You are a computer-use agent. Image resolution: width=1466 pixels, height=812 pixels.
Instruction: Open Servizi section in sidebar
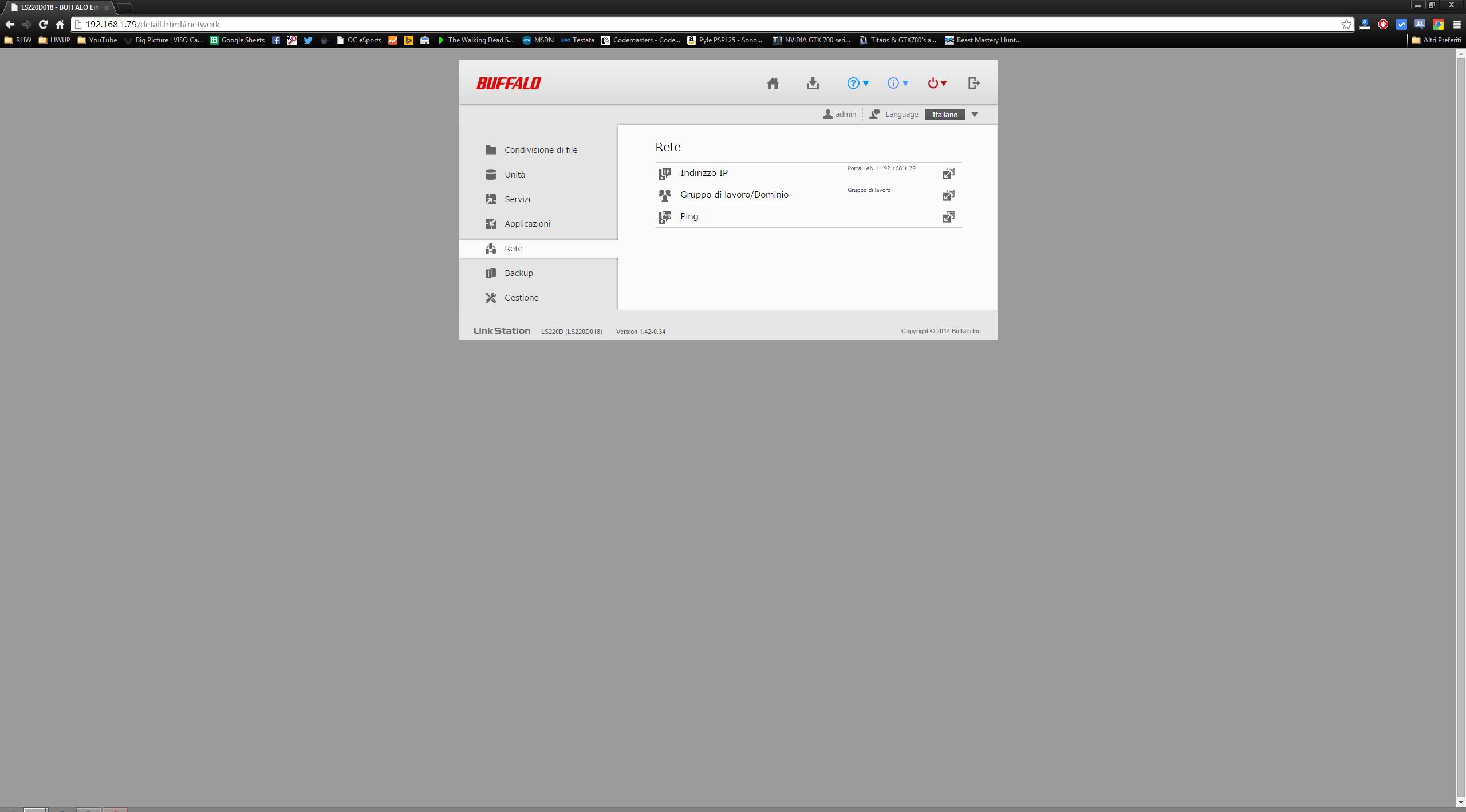[x=517, y=199]
